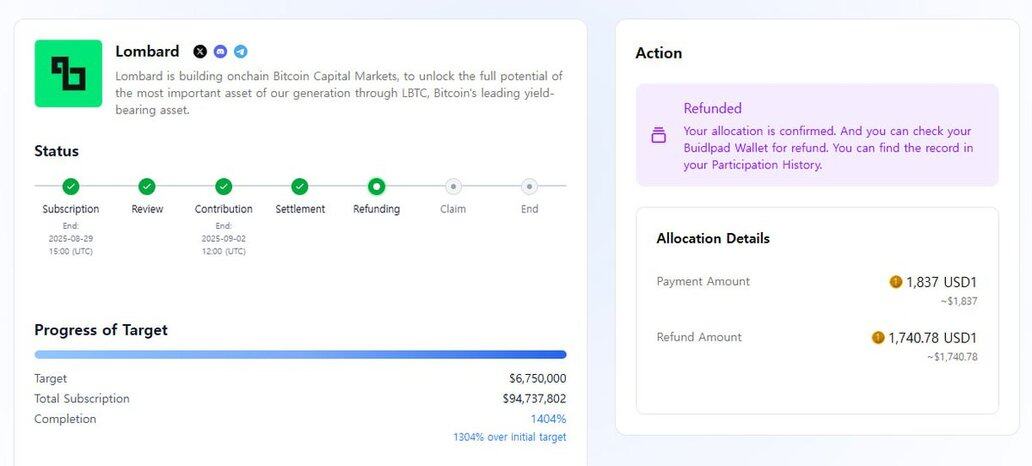Click the green Lombard logo
This screenshot has height=466, width=1032.
coord(68,73)
